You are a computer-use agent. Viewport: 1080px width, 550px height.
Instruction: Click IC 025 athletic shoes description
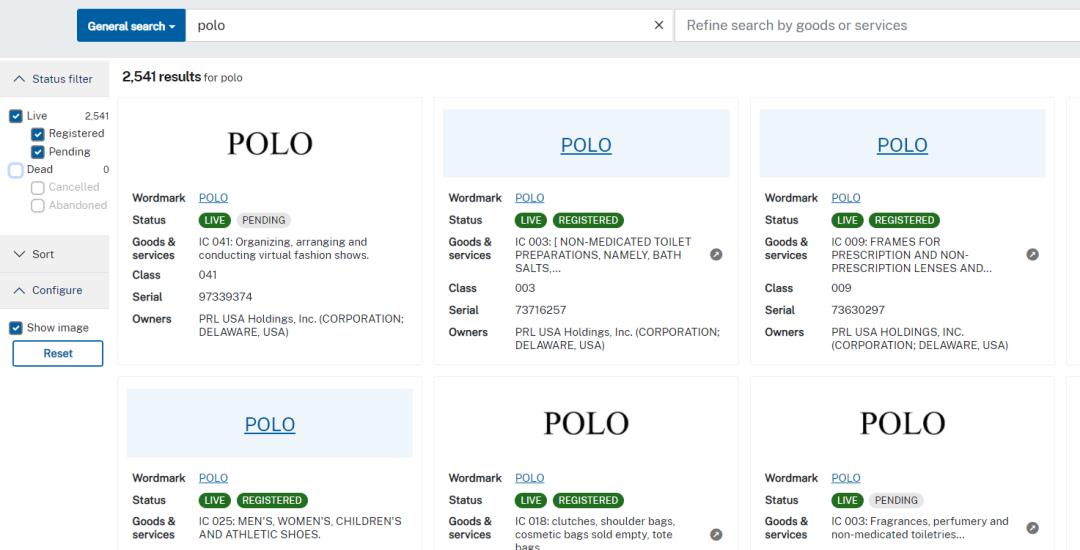[300, 528]
